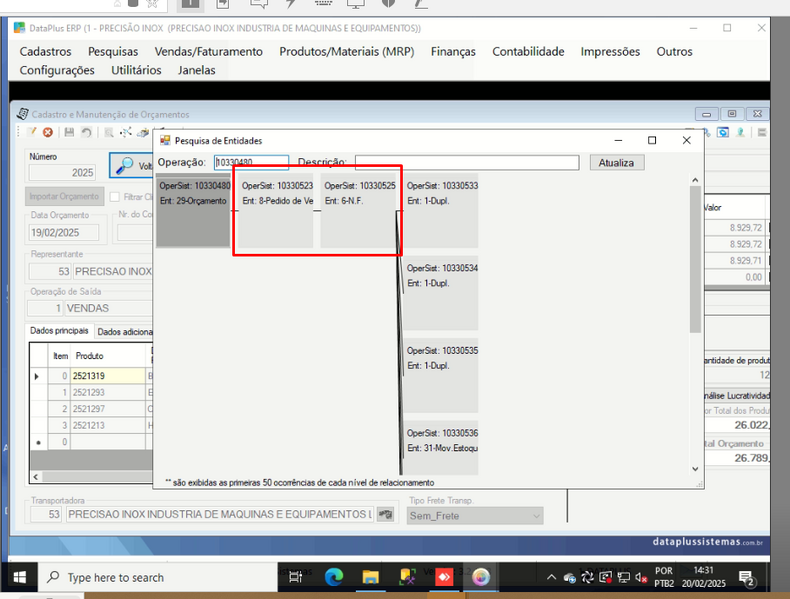This screenshot has width=790, height=599.
Task: Click the grey list icon at toolbar right end
Action: [x=762, y=132]
